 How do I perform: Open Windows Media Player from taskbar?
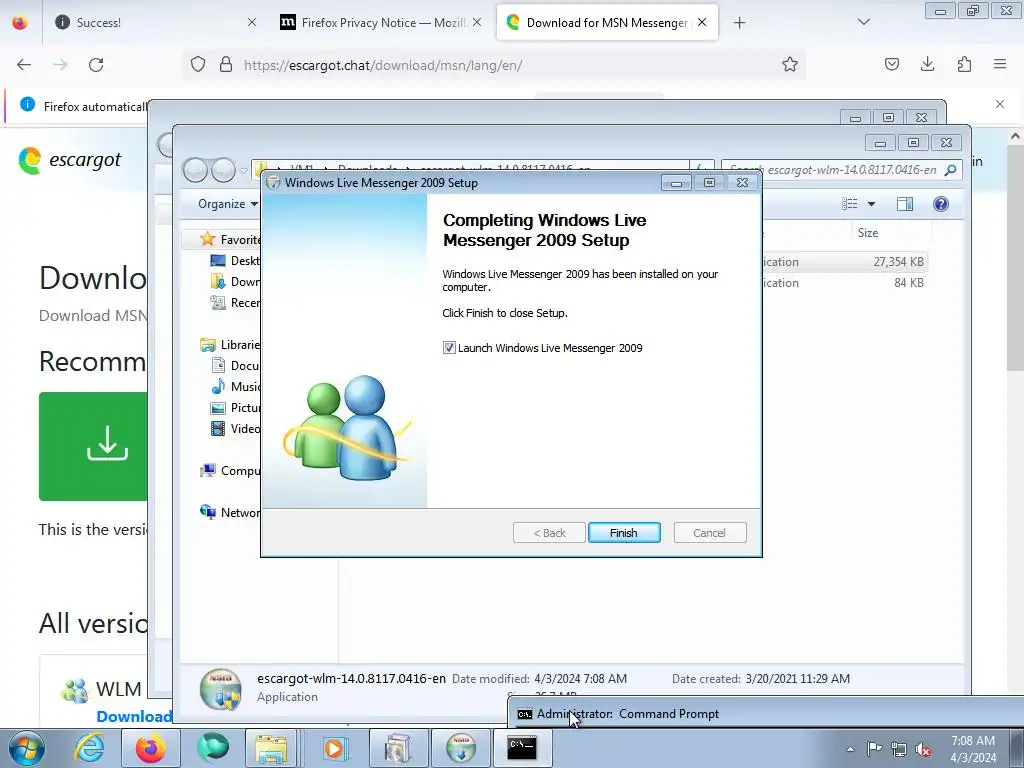point(334,748)
